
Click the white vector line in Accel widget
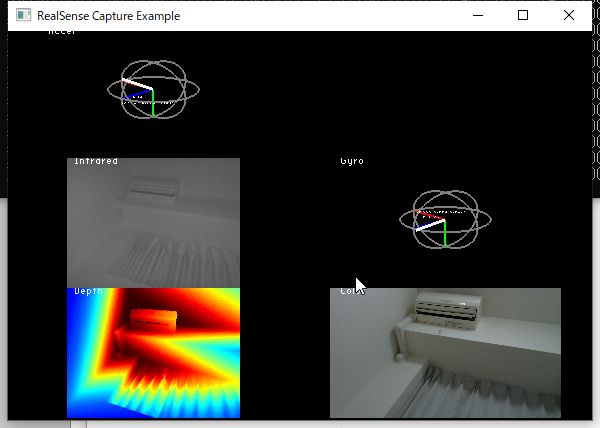pos(137,84)
